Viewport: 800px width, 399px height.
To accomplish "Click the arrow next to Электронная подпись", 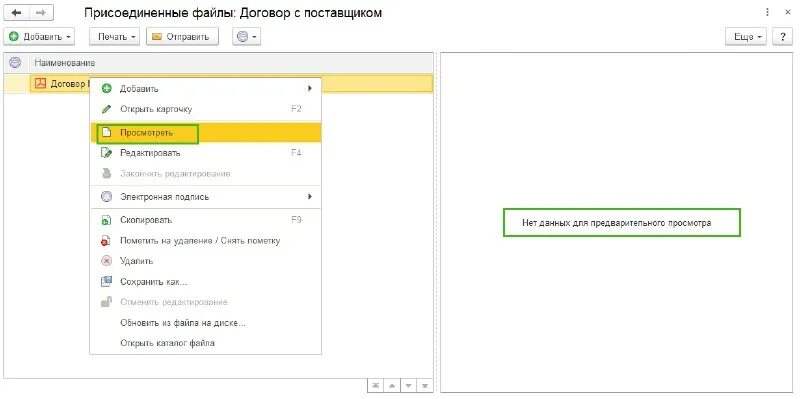I will point(310,196).
